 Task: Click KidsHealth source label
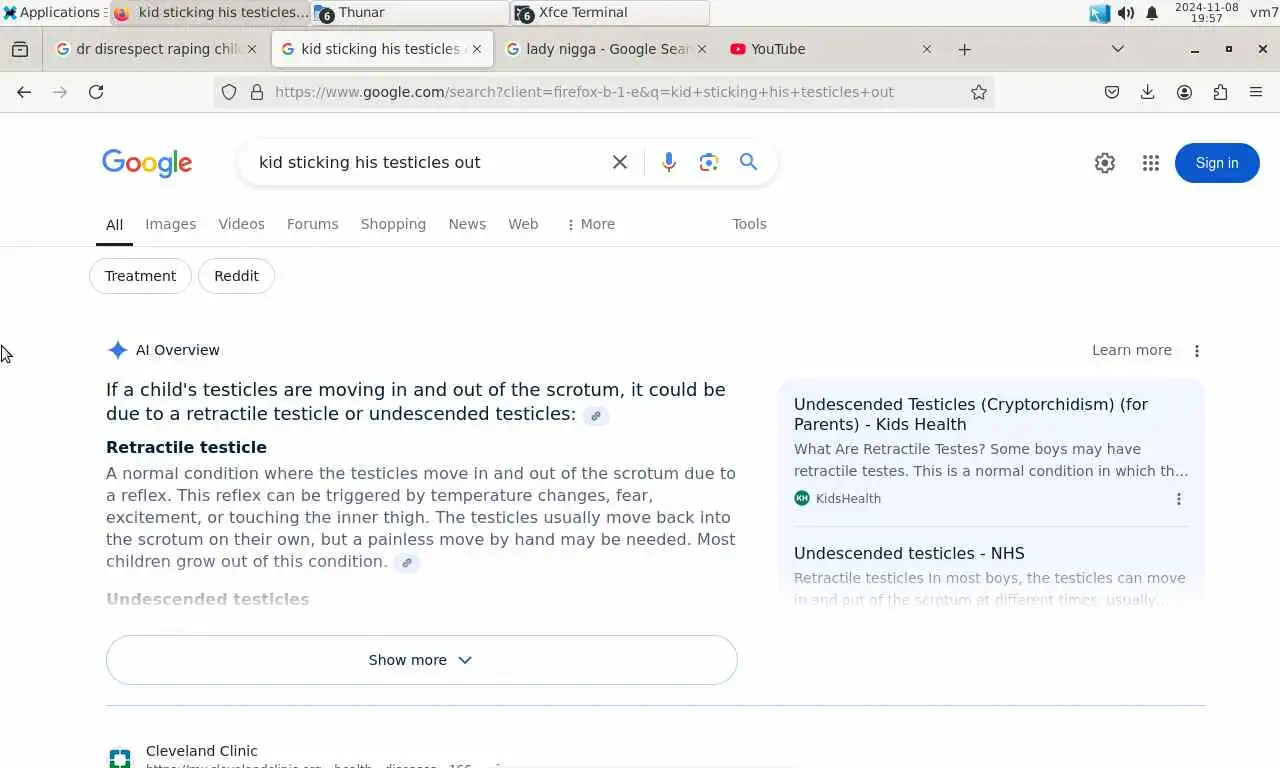point(848,498)
